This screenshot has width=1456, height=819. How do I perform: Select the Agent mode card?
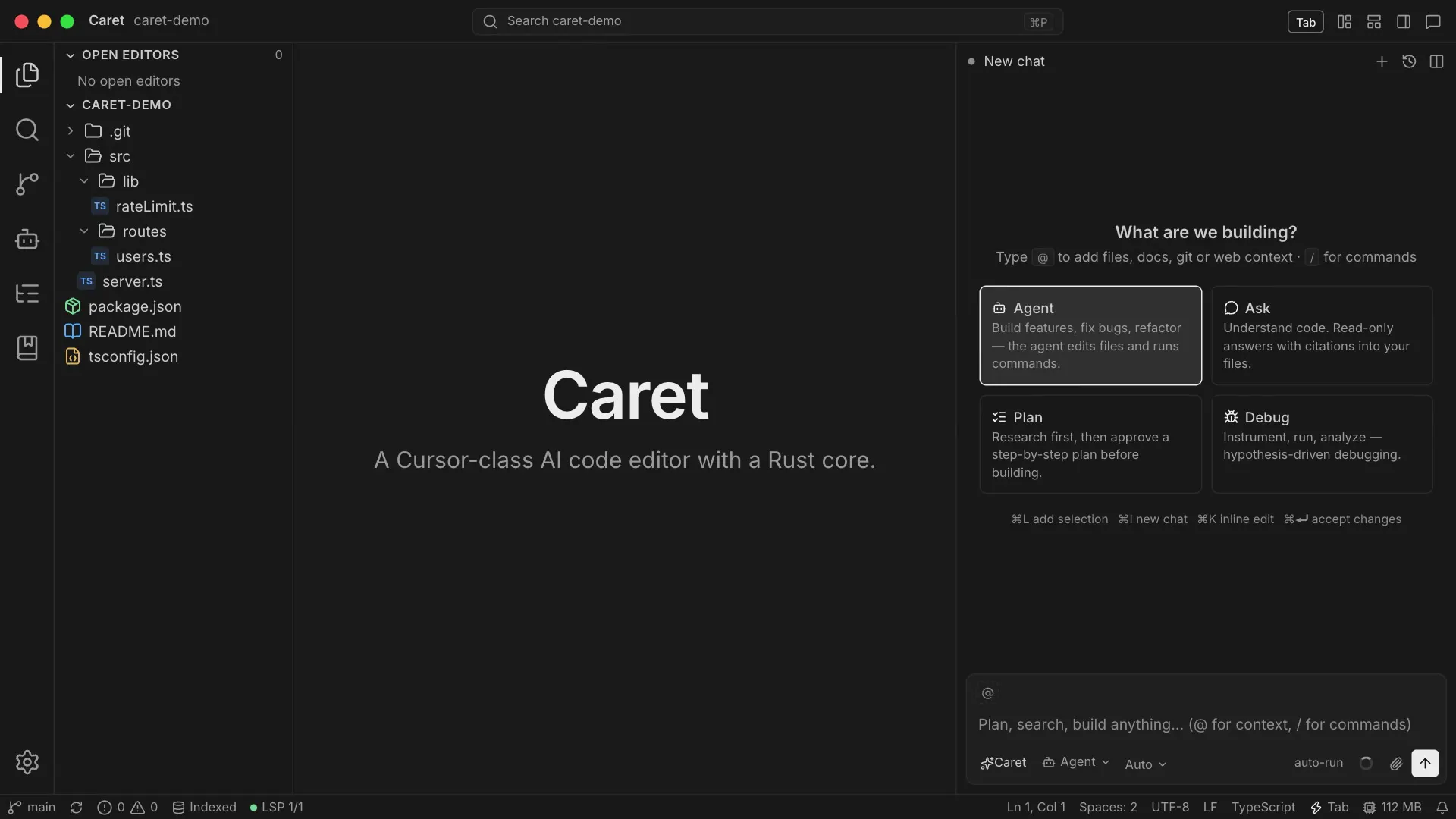pyautogui.click(x=1090, y=335)
